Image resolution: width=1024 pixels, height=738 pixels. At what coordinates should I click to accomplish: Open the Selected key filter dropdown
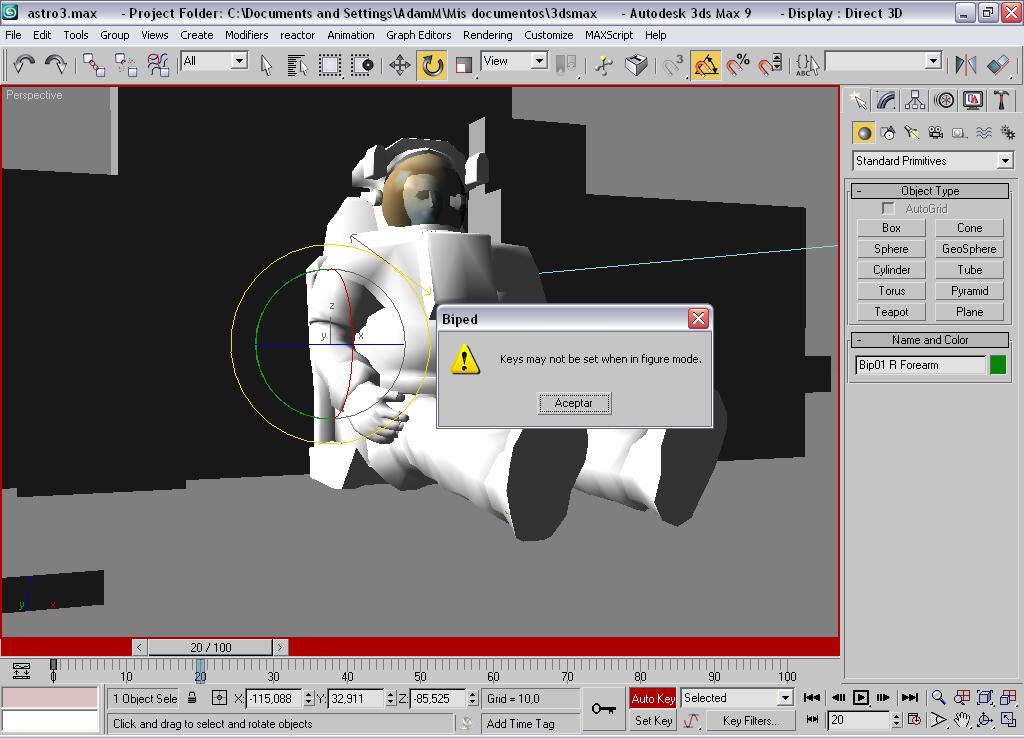737,698
